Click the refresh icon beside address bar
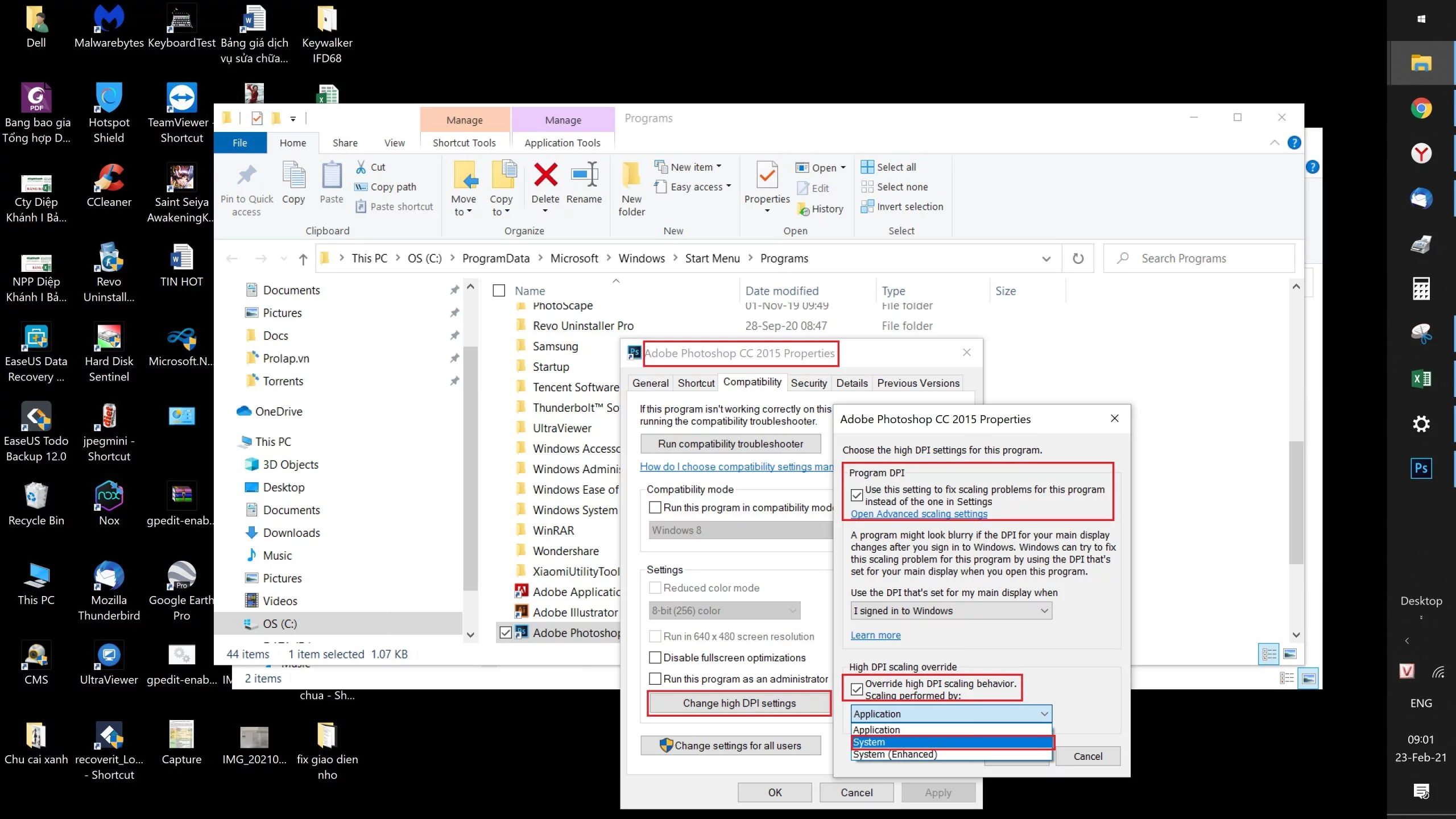The image size is (1456, 819). [1078, 259]
